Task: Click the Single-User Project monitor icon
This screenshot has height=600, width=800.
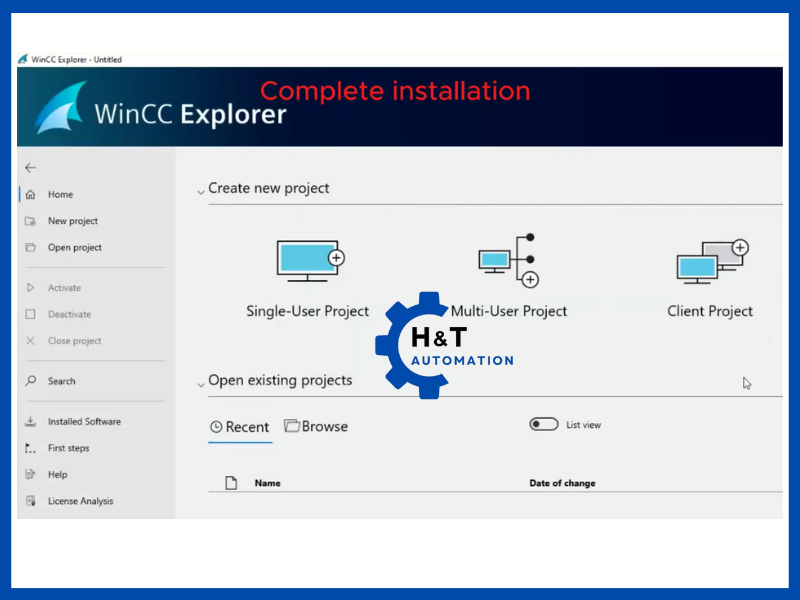Action: tap(309, 261)
